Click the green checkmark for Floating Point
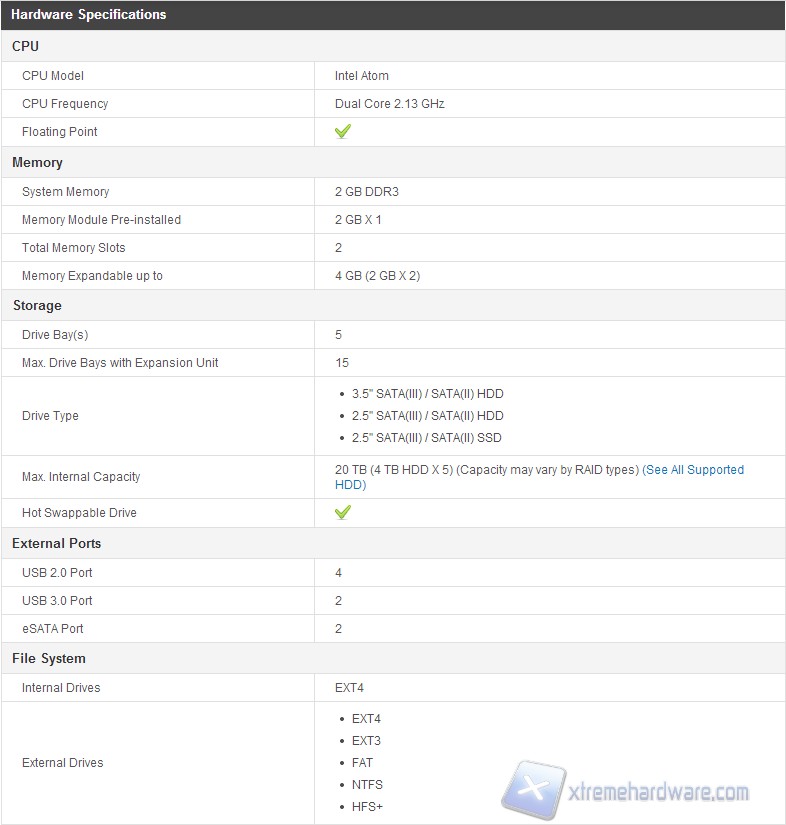The width and height of the screenshot is (786, 825). [x=342, y=132]
